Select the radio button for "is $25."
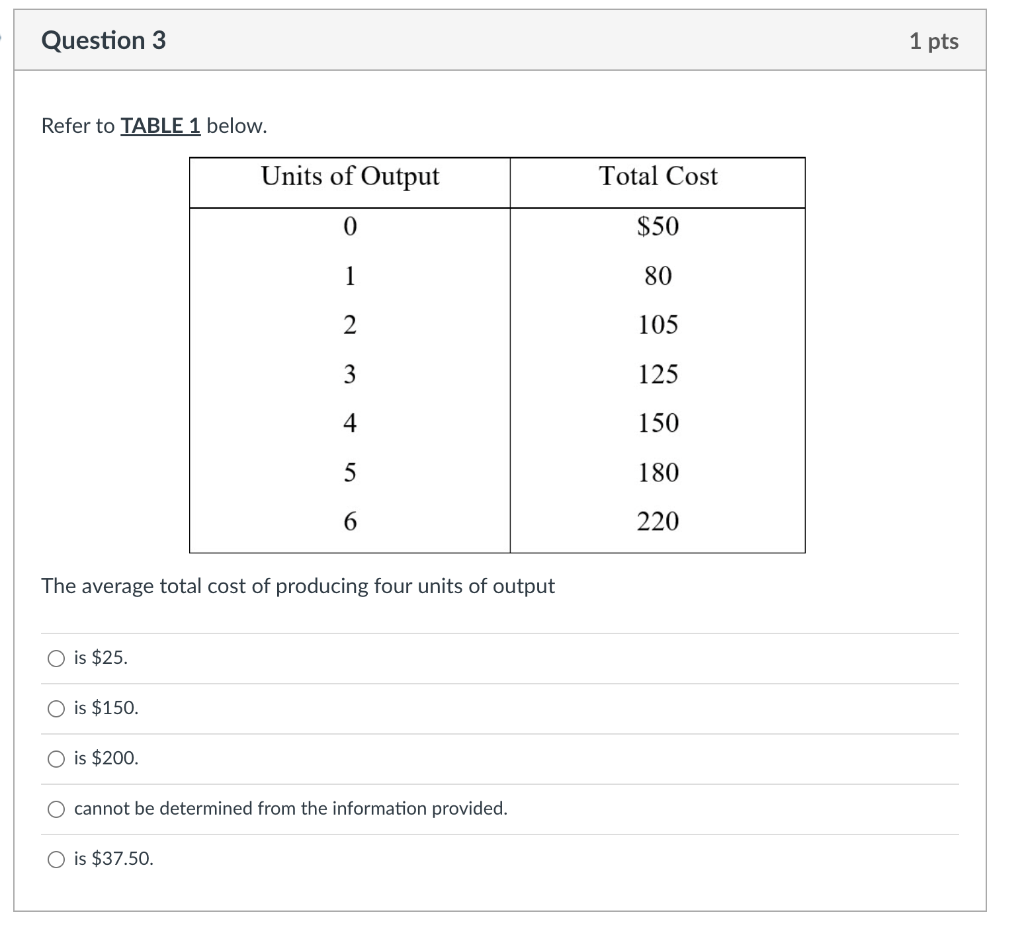This screenshot has width=1024, height=931. (x=57, y=658)
